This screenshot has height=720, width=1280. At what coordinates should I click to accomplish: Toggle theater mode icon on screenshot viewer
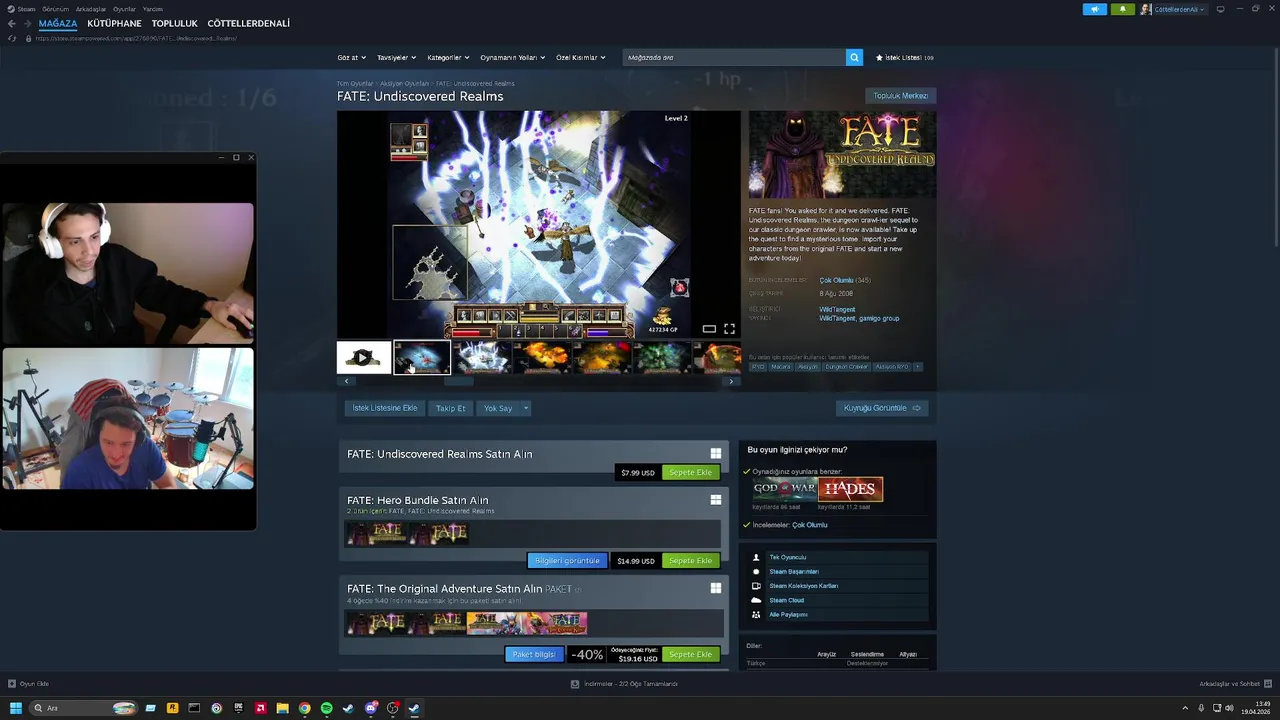[709, 329]
